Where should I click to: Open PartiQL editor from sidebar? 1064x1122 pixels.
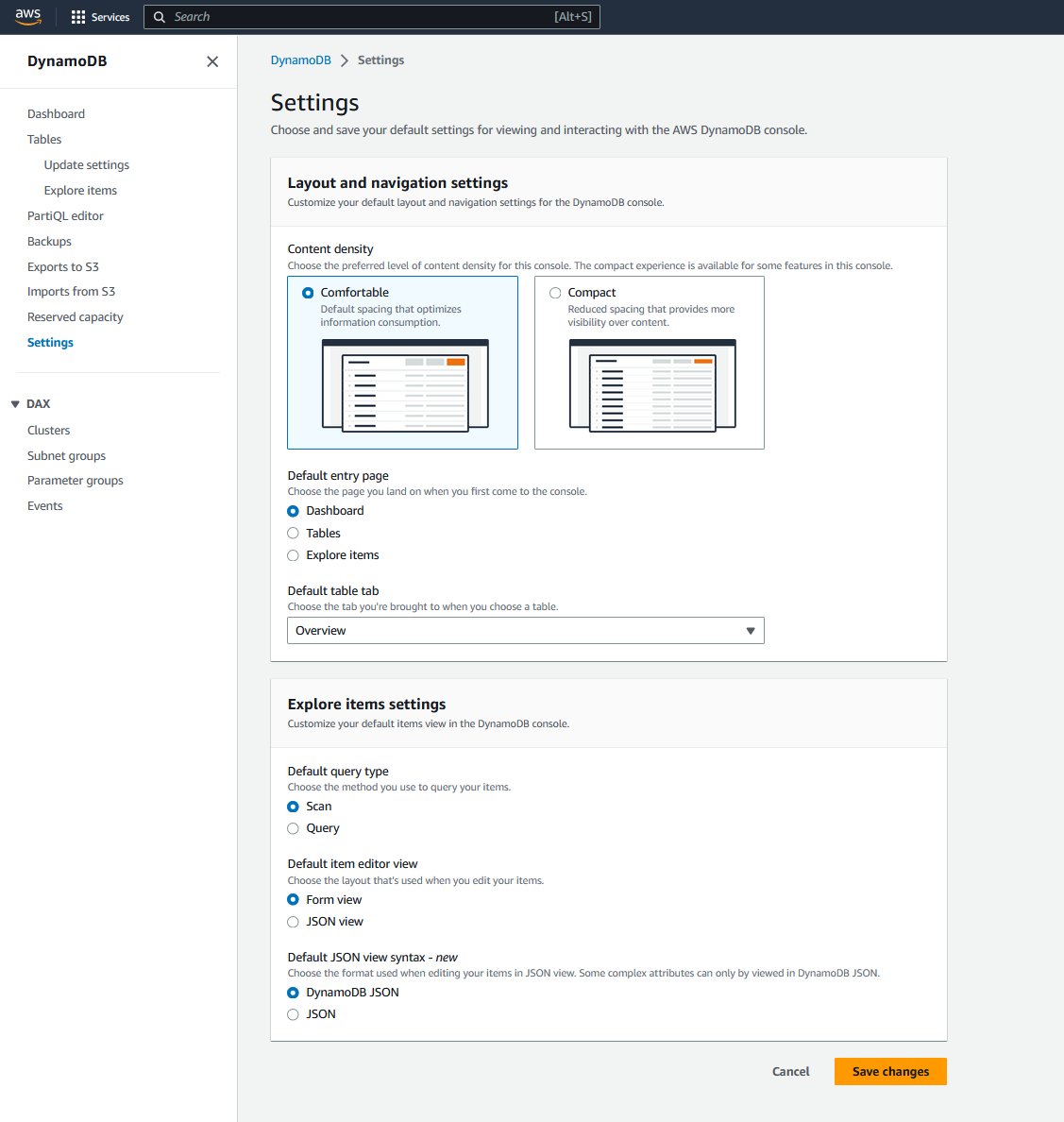(65, 216)
